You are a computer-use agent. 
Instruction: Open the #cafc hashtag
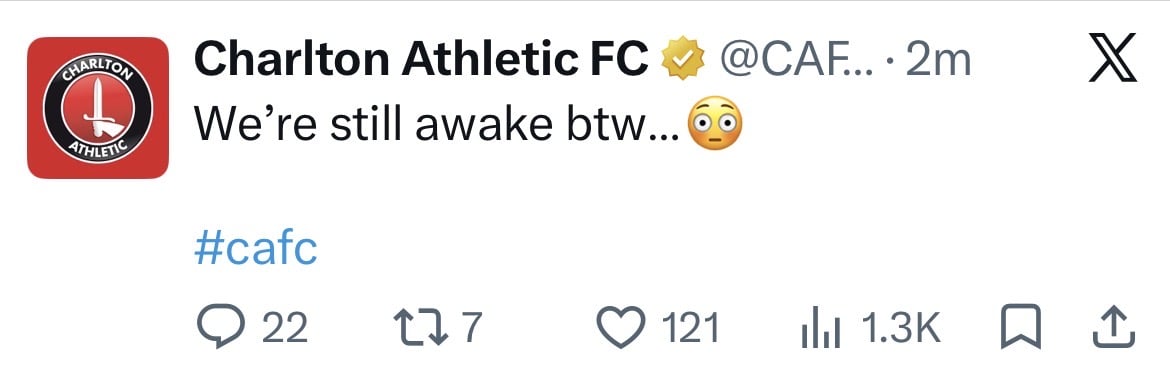tap(255, 247)
